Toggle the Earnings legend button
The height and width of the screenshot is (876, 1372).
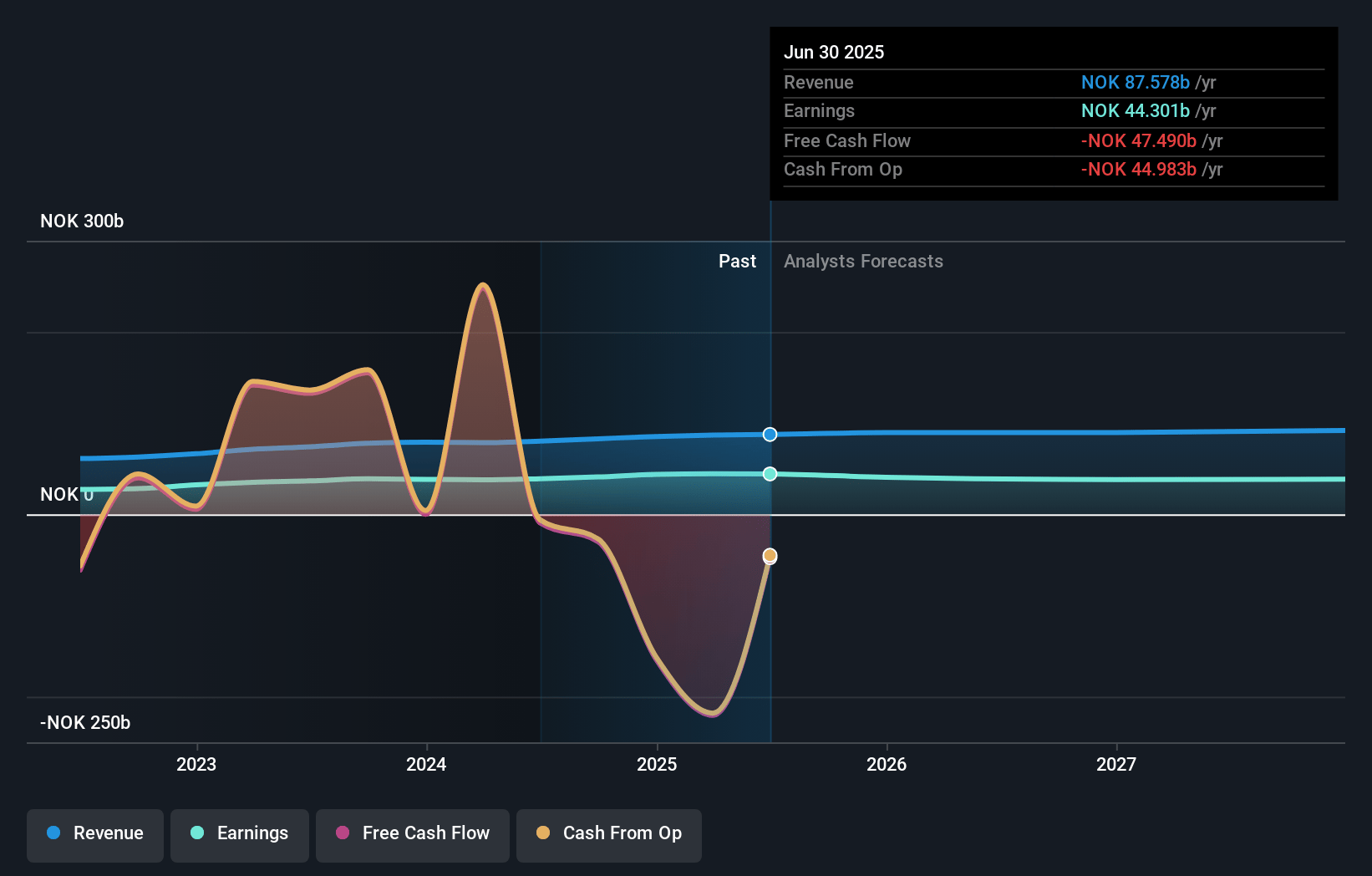click(x=240, y=835)
